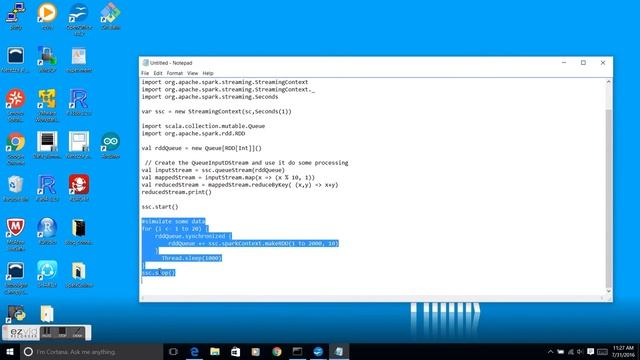This screenshot has height=360, width=640.
Task: Open the Edit menu in Notepad
Action: coord(158,73)
